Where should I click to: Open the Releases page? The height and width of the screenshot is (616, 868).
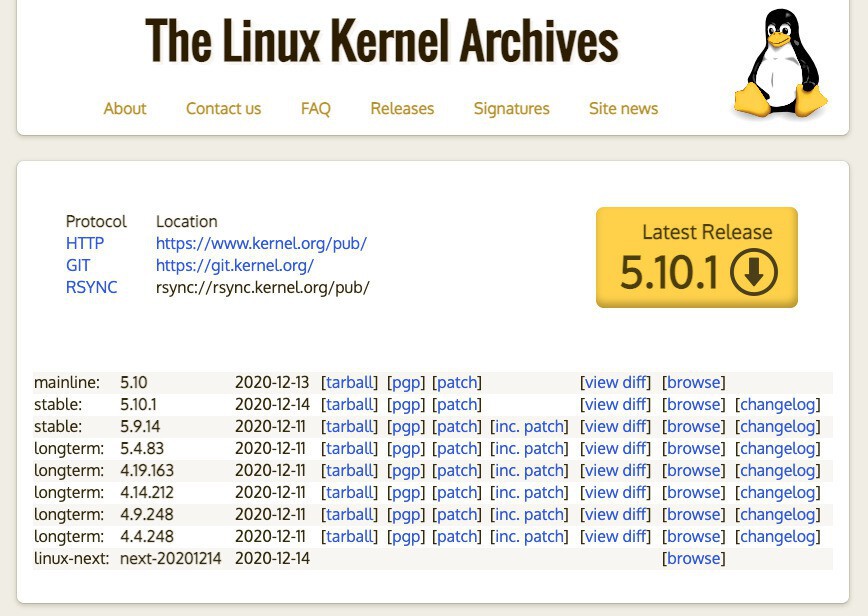tap(402, 108)
